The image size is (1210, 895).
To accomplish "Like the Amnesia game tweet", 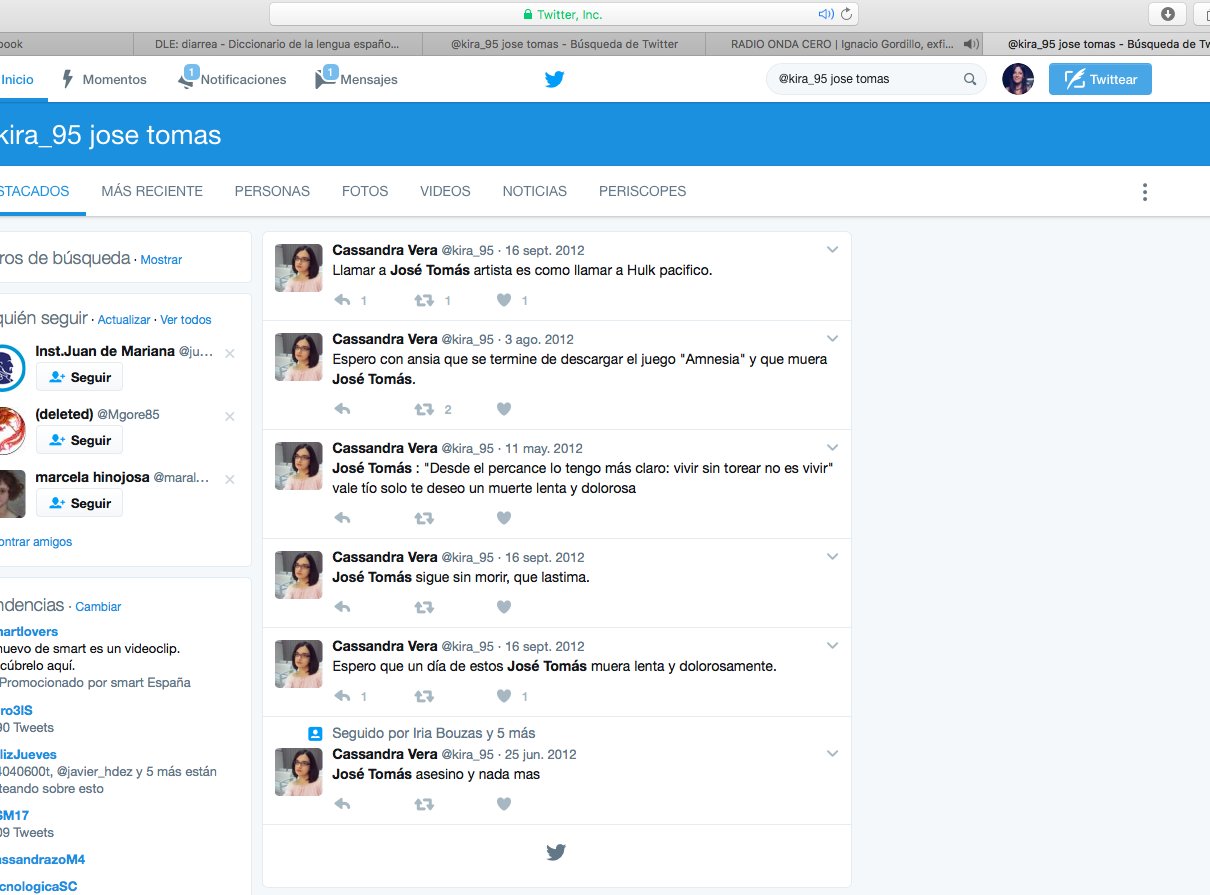I will coord(504,409).
